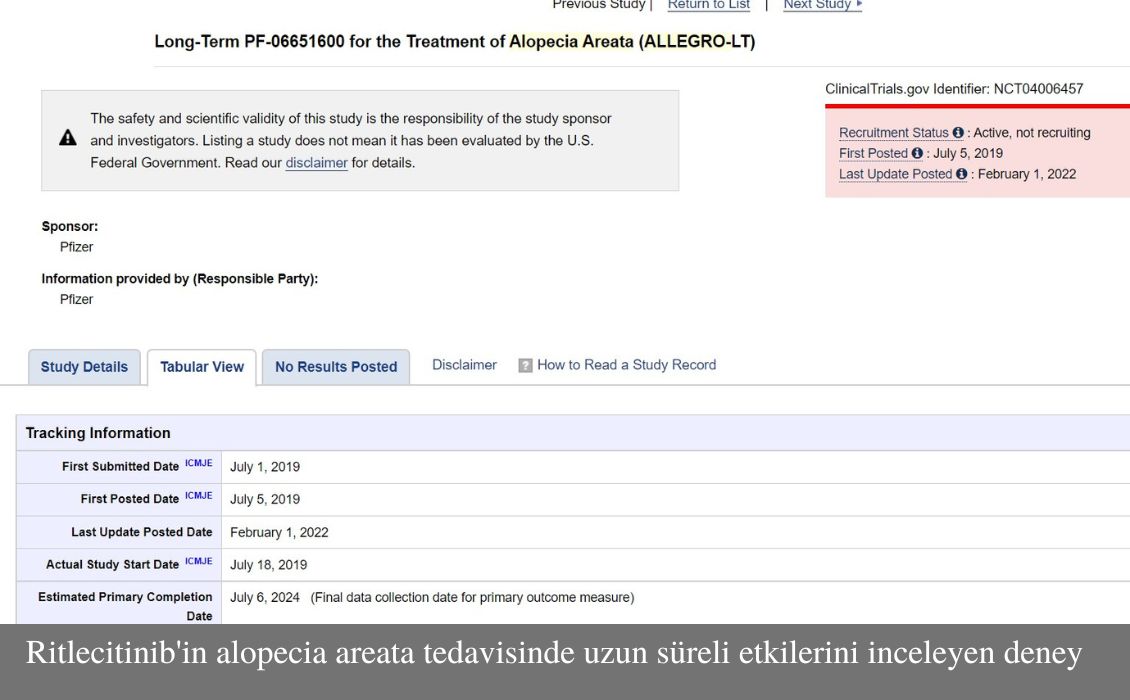
Task: Open the No Results Posted tab
Action: [336, 367]
